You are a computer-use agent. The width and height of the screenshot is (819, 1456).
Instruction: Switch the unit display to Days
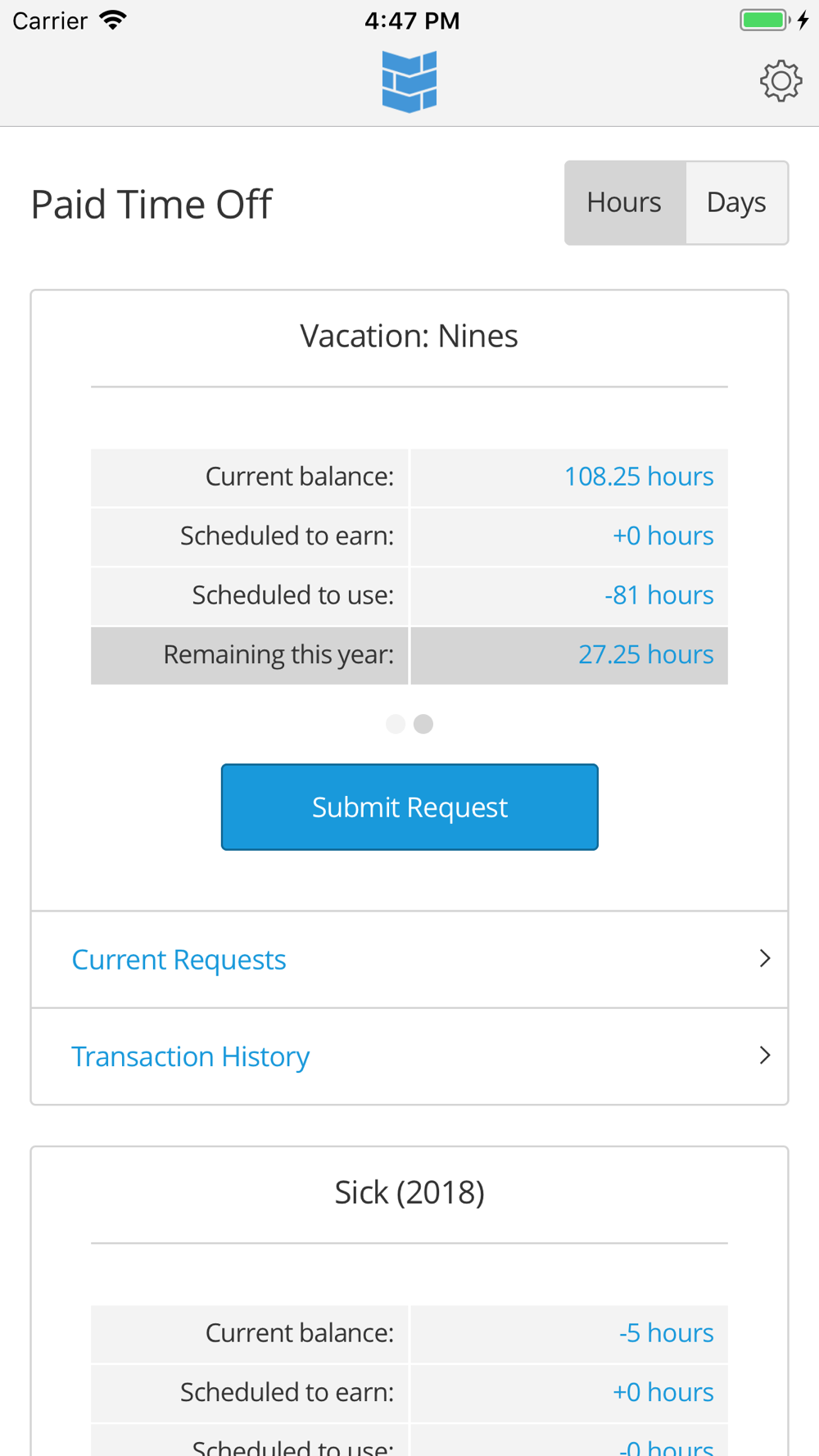click(x=736, y=202)
